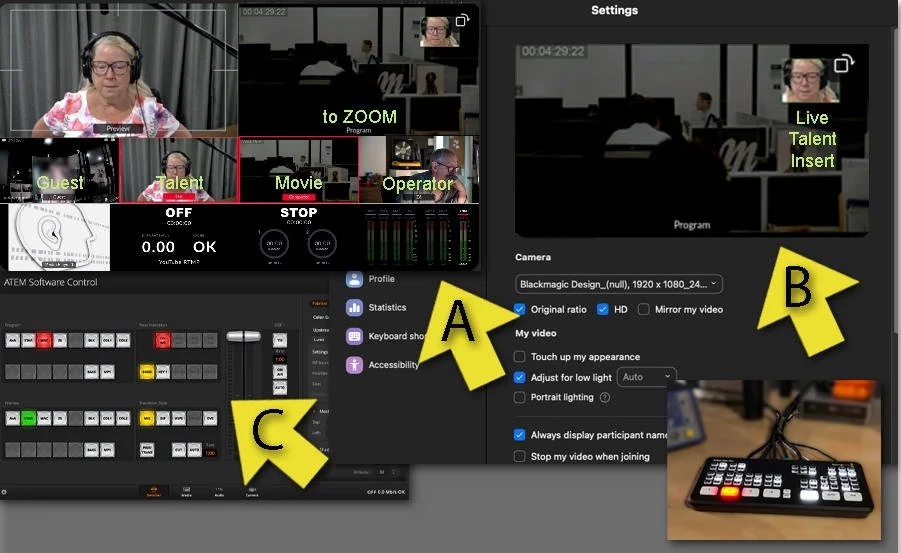
Task: Toggle the HD checkbox
Action: coord(602,309)
